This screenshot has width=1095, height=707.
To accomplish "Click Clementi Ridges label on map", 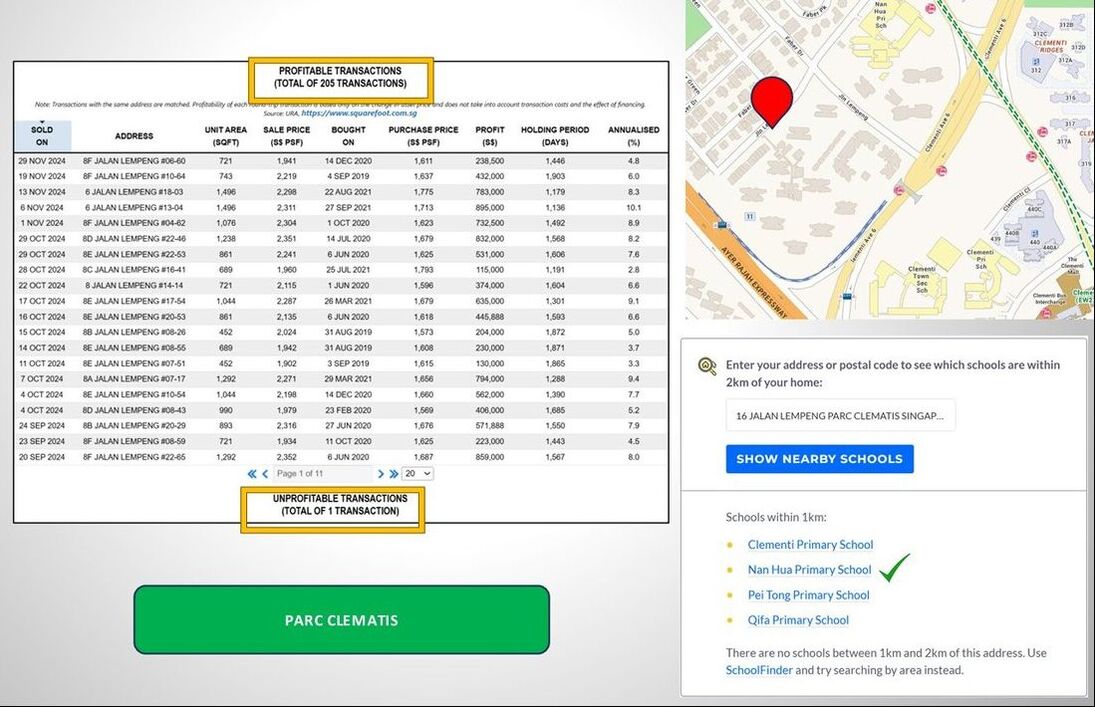I will (1050, 46).
